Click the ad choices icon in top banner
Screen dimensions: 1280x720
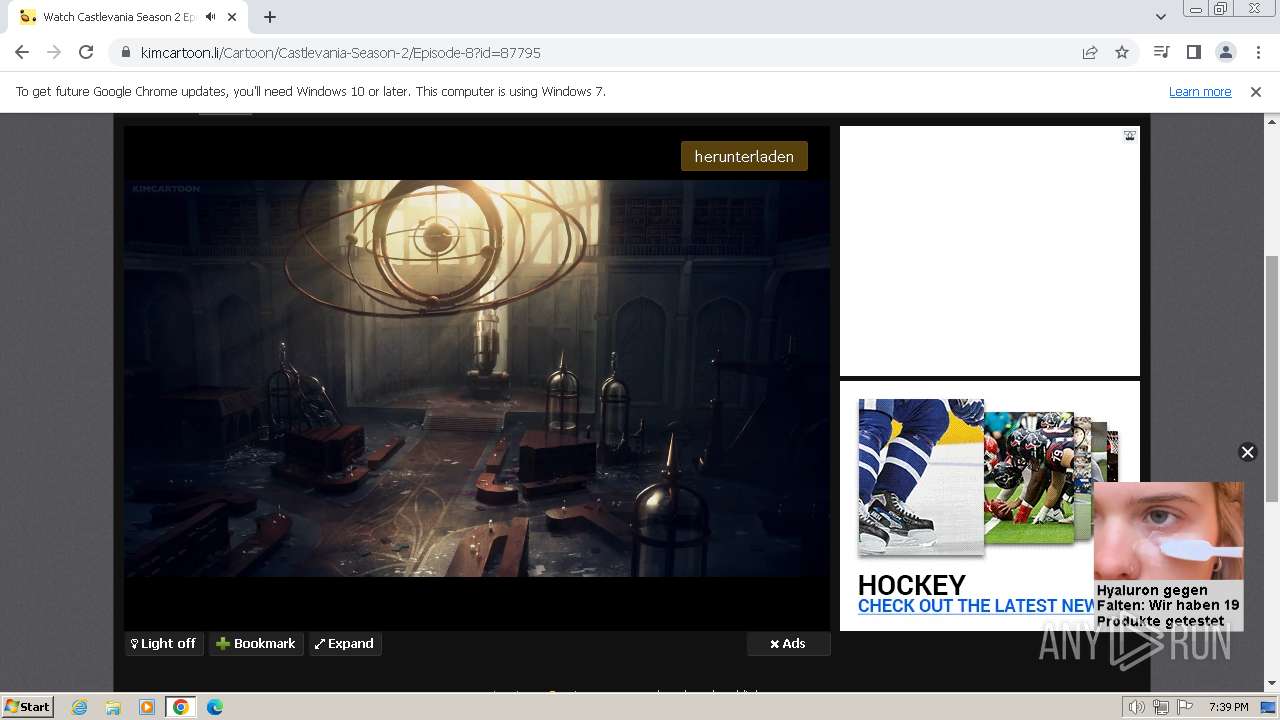[x=1129, y=136]
